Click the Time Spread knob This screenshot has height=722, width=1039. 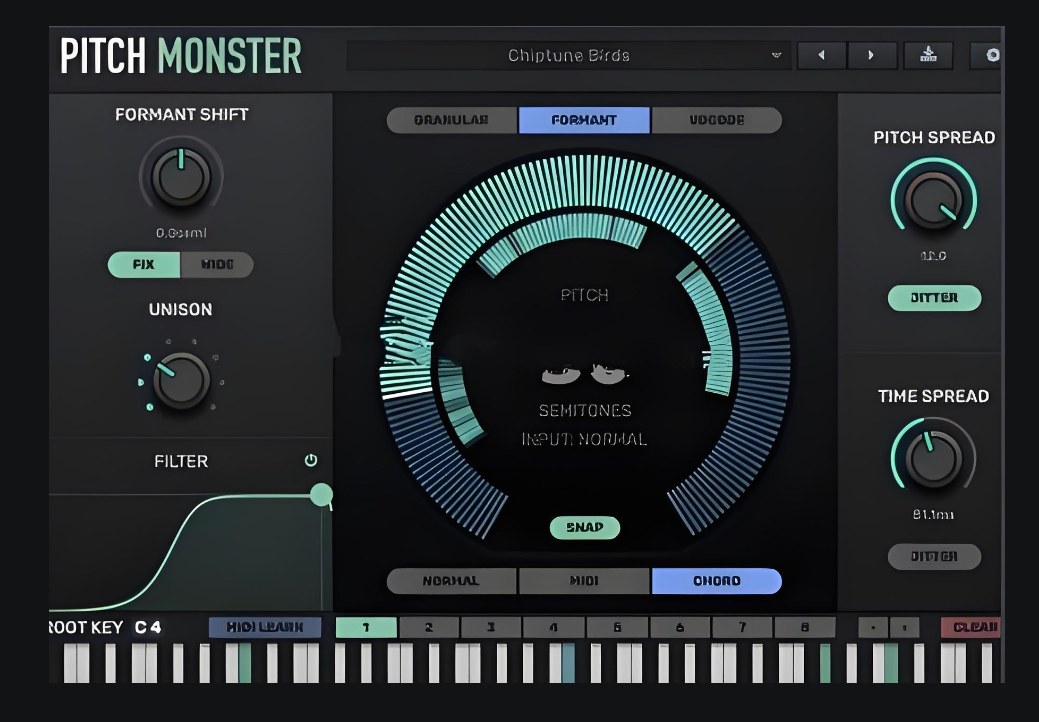(x=934, y=458)
